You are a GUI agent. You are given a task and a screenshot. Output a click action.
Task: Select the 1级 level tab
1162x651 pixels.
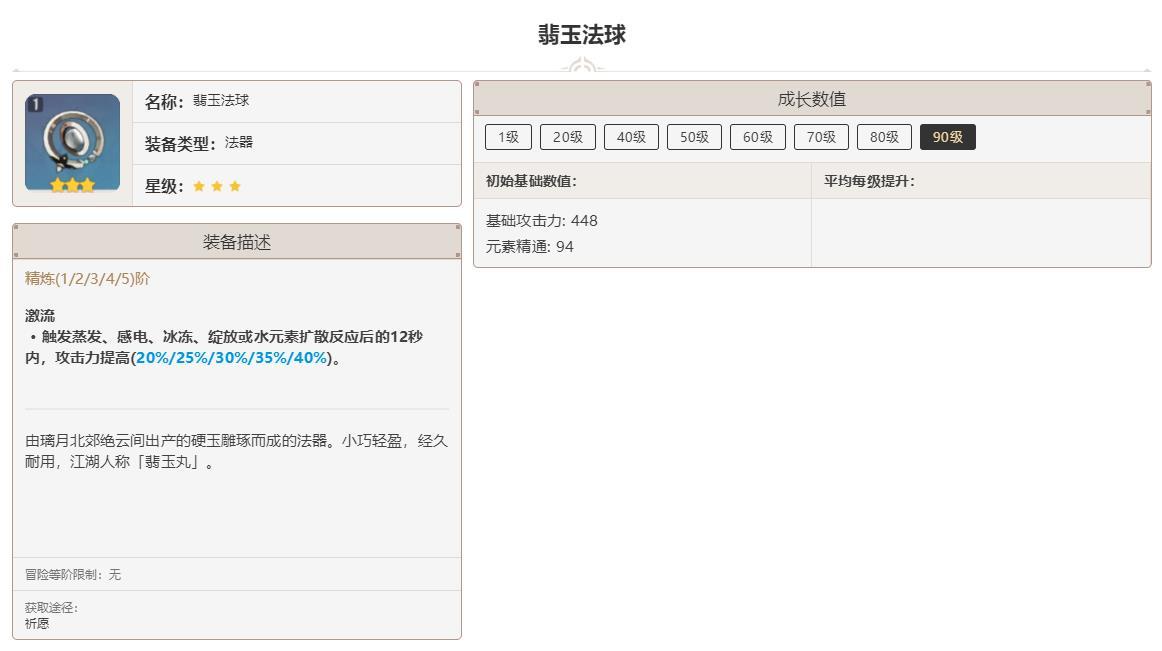tap(508, 137)
